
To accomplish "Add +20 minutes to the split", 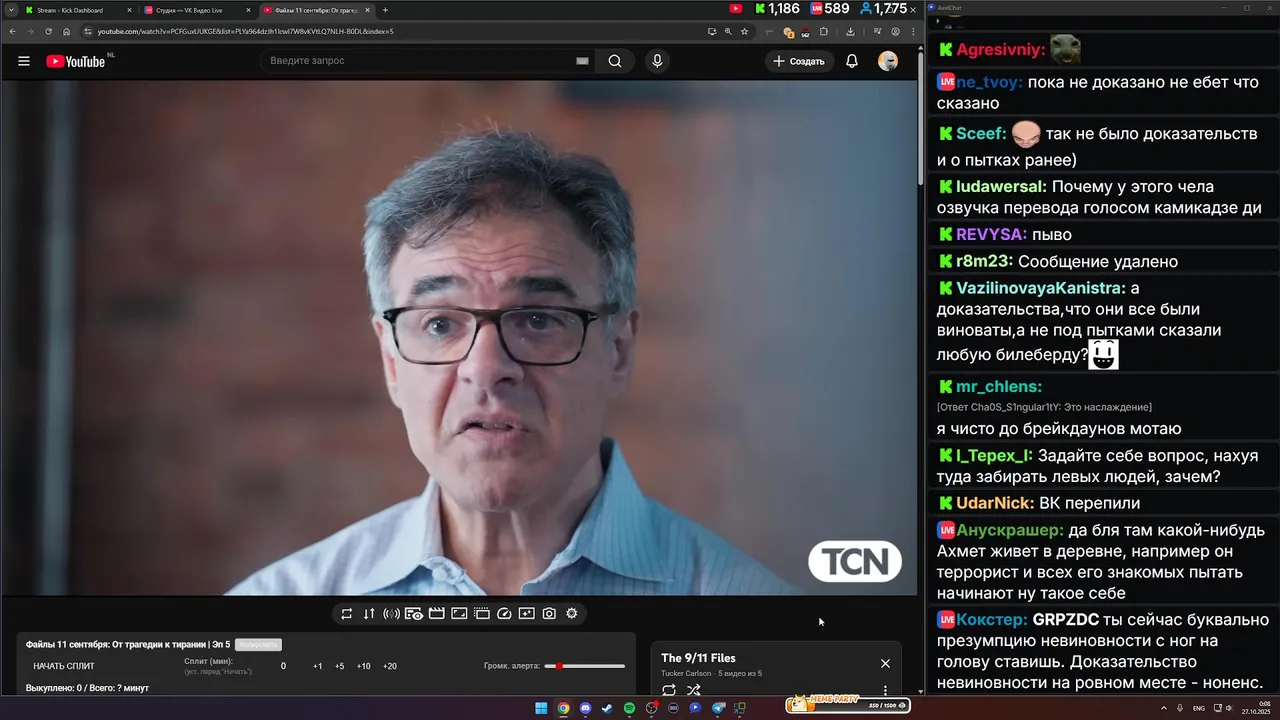I will click(x=390, y=666).
